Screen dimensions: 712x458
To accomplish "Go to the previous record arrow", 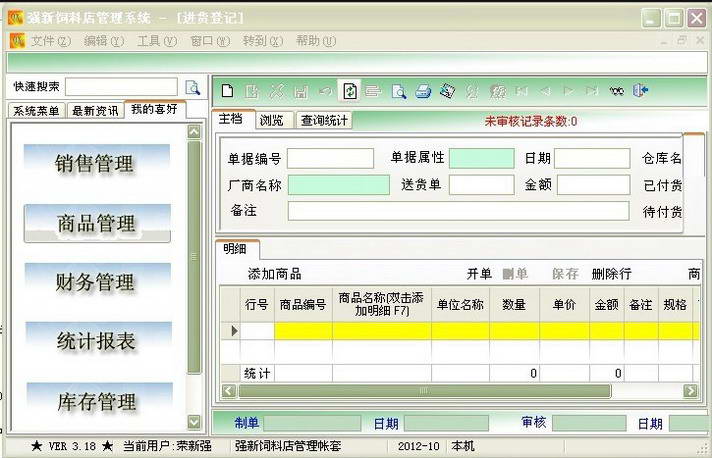I will tap(544, 91).
